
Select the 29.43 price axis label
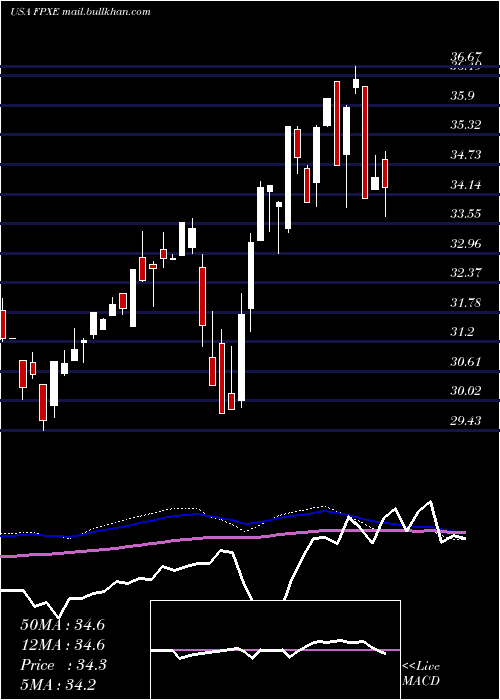pyautogui.click(x=465, y=420)
